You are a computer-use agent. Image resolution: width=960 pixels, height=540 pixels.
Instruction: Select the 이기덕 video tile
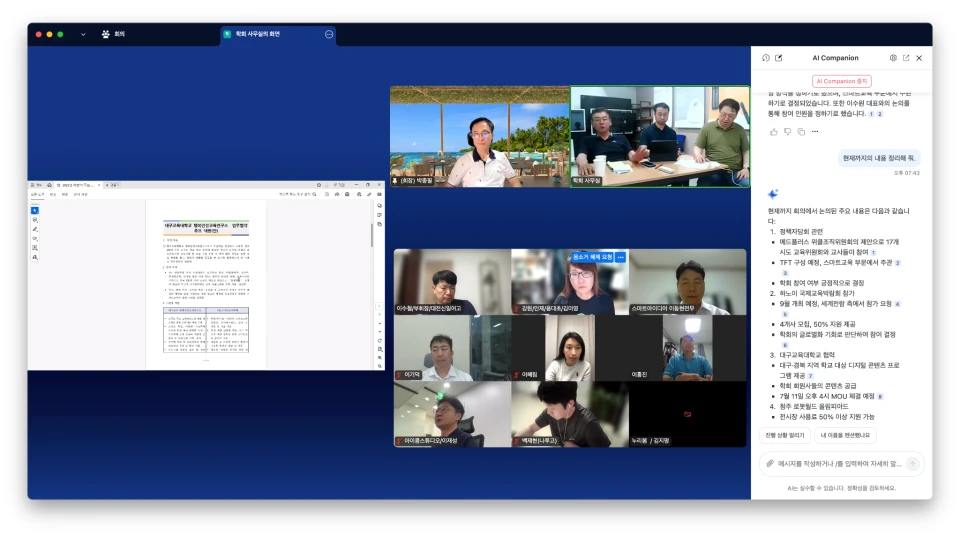(x=452, y=348)
